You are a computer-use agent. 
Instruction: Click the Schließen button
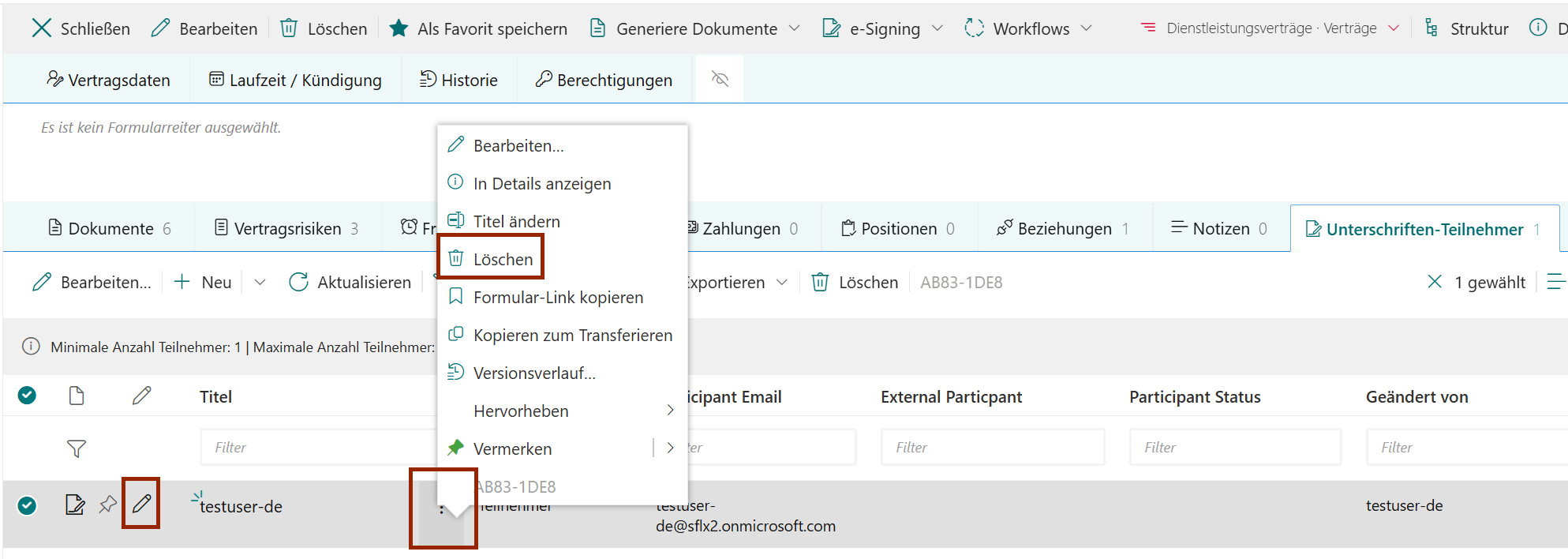[80, 28]
